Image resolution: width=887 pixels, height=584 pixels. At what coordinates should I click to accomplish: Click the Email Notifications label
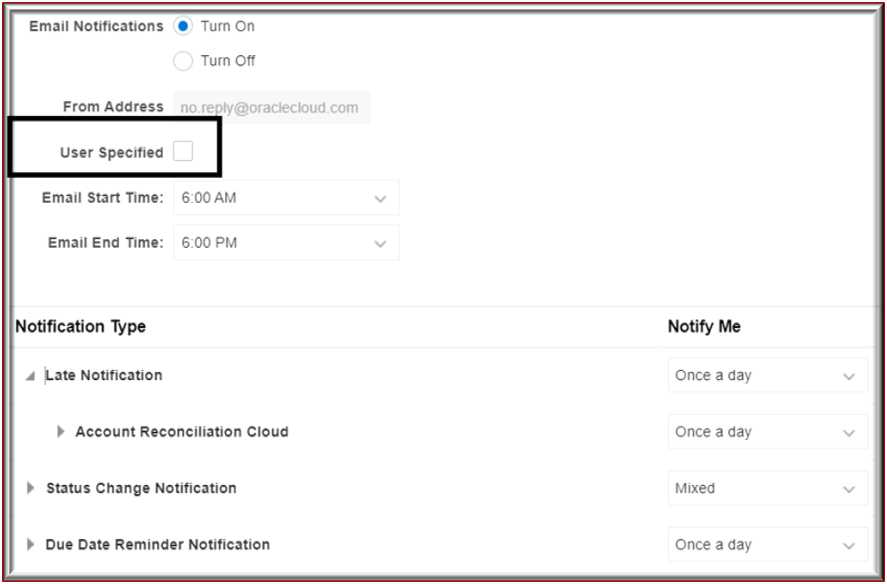click(x=96, y=26)
